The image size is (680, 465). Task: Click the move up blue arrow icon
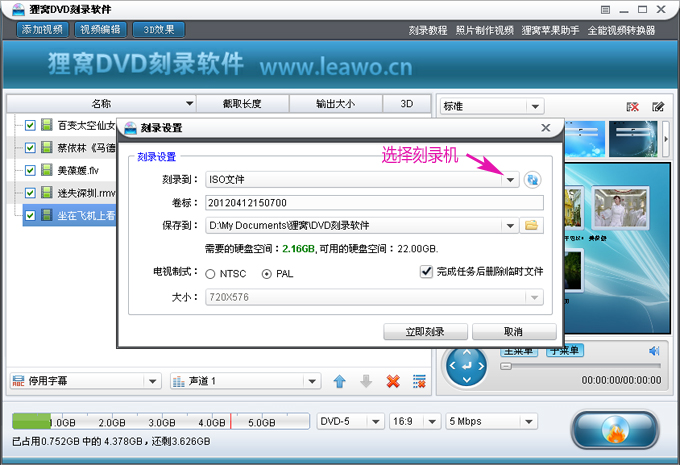tap(340, 381)
